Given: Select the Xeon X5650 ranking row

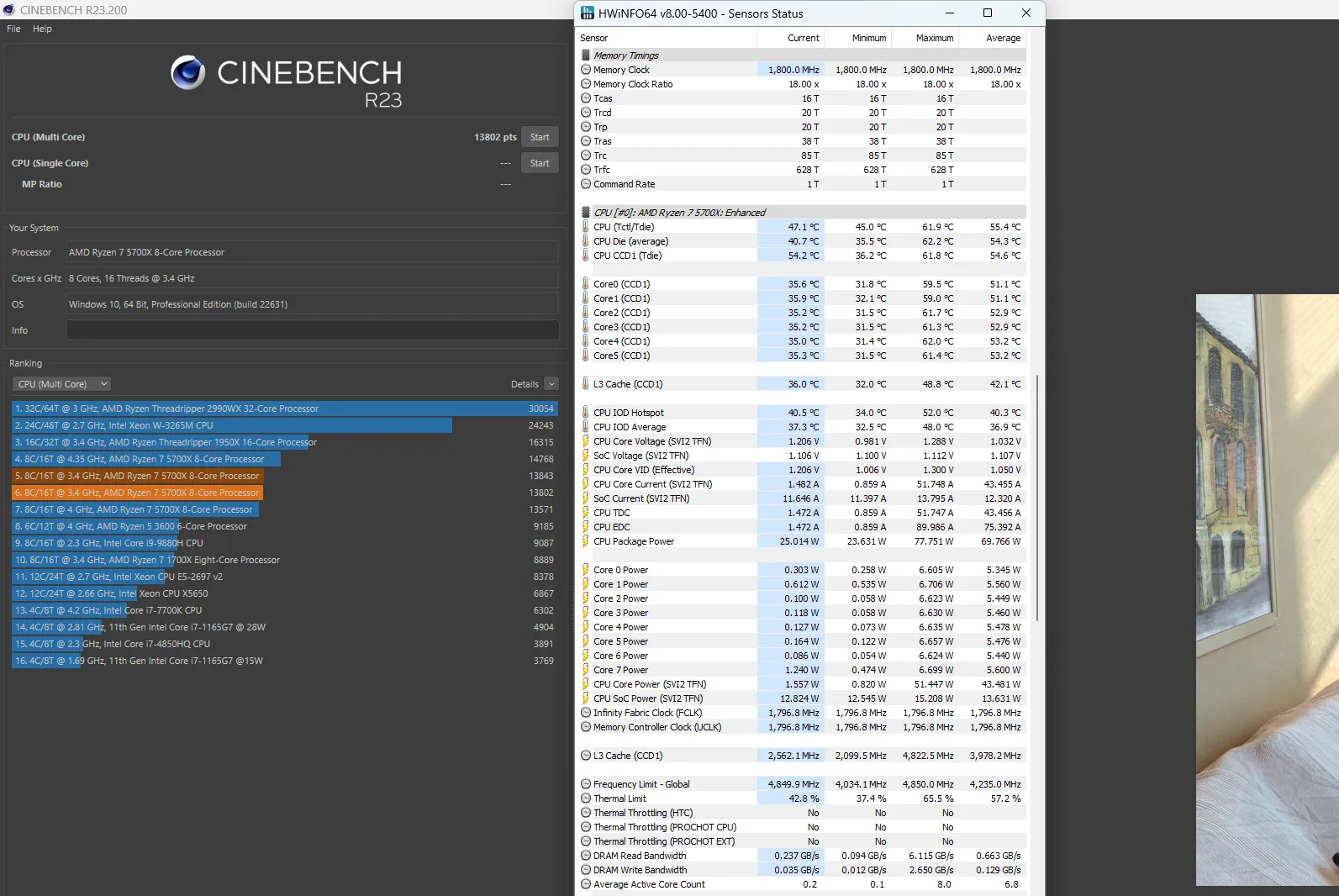Looking at the screenshot, I should click(x=285, y=593).
